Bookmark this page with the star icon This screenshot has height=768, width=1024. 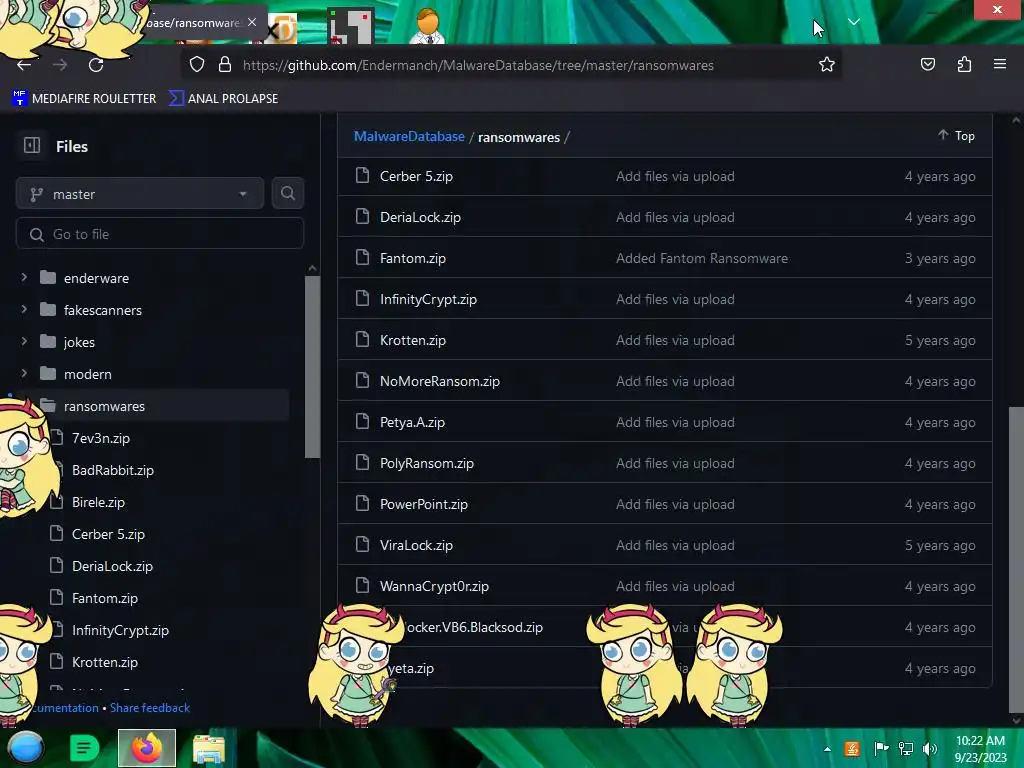click(827, 64)
